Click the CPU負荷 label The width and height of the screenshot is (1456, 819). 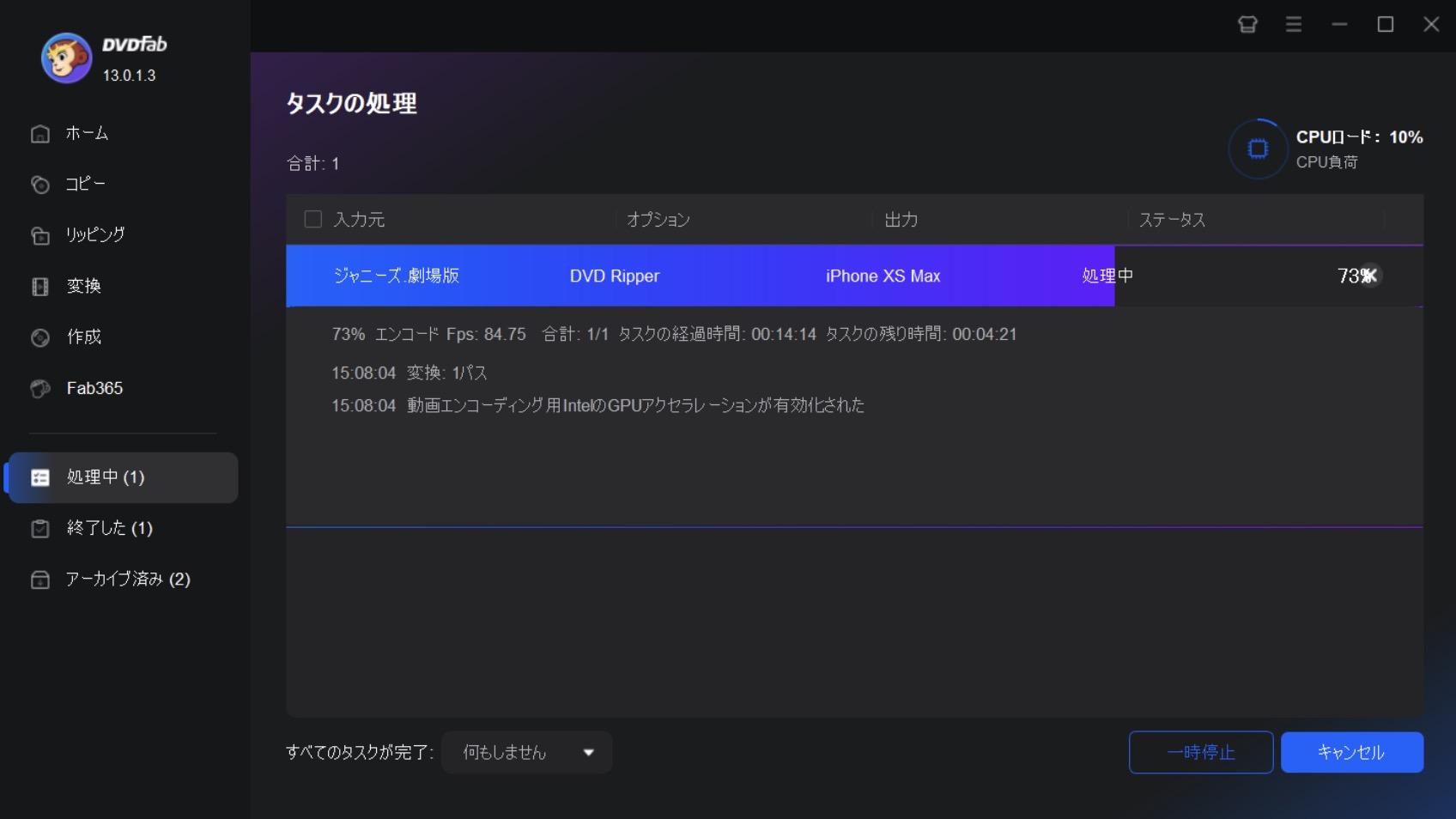pyautogui.click(x=1327, y=162)
